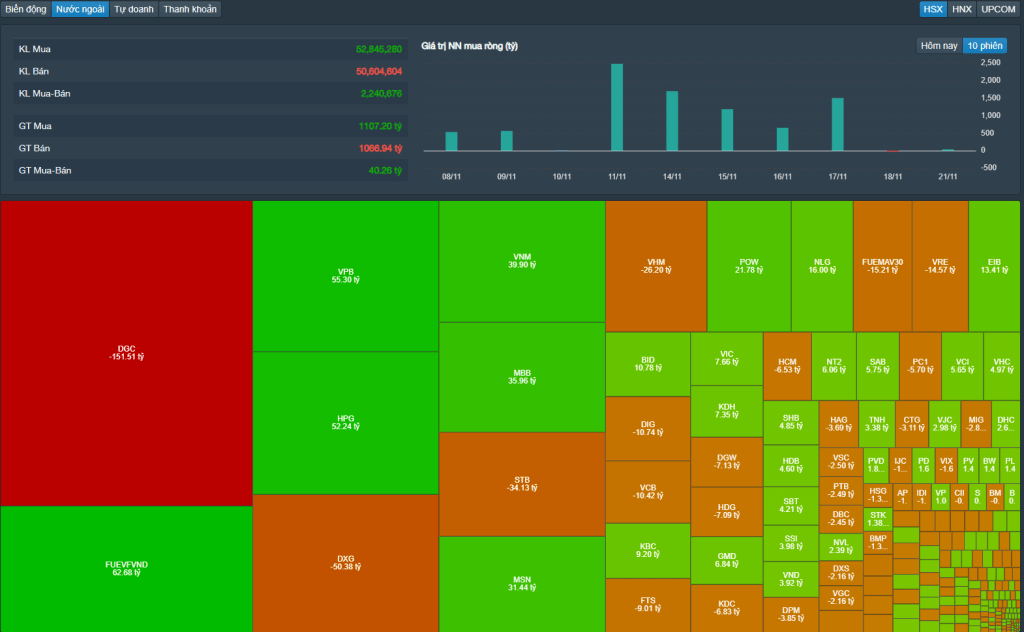Image resolution: width=1024 pixels, height=632 pixels.
Task: Click the red DGC treemap tile
Action: click(126, 353)
